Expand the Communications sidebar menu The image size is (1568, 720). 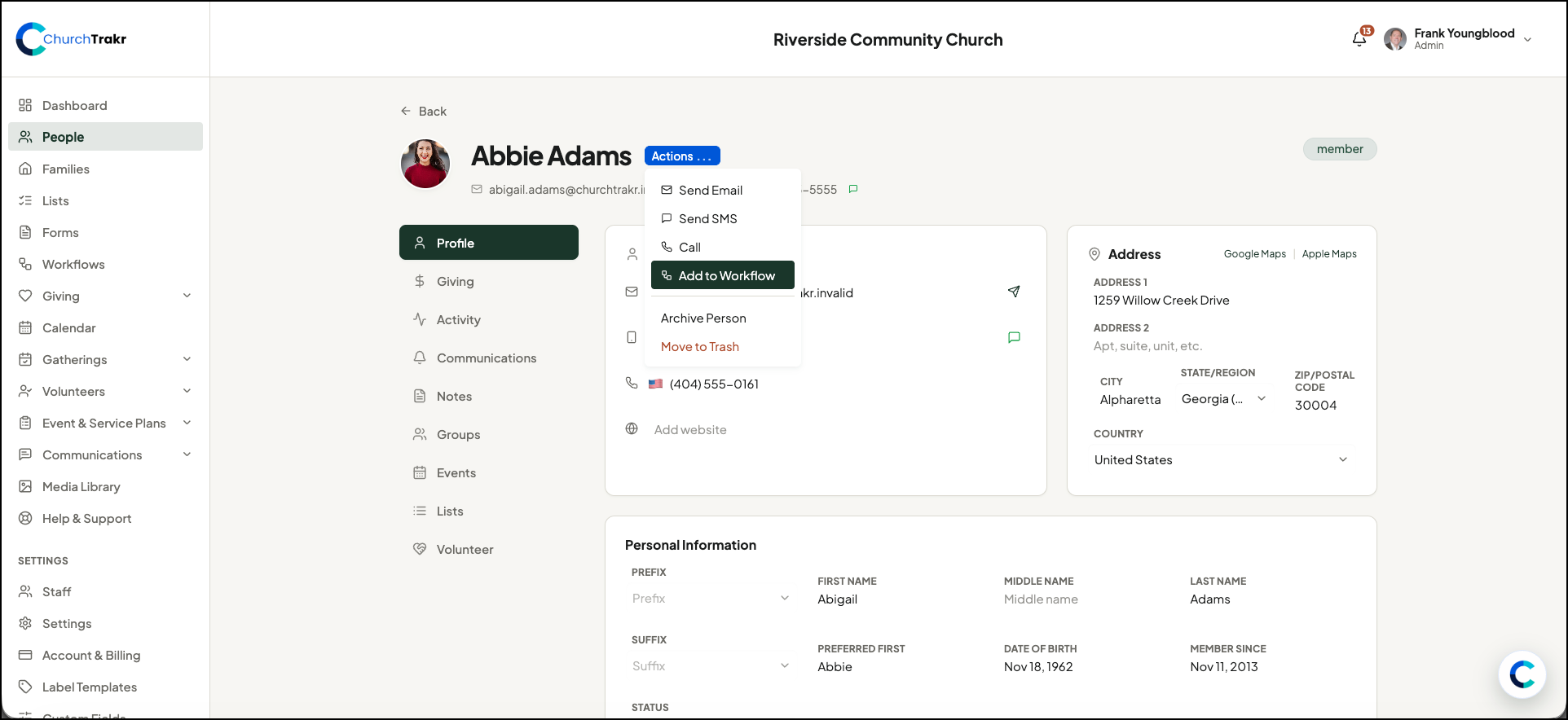point(187,454)
